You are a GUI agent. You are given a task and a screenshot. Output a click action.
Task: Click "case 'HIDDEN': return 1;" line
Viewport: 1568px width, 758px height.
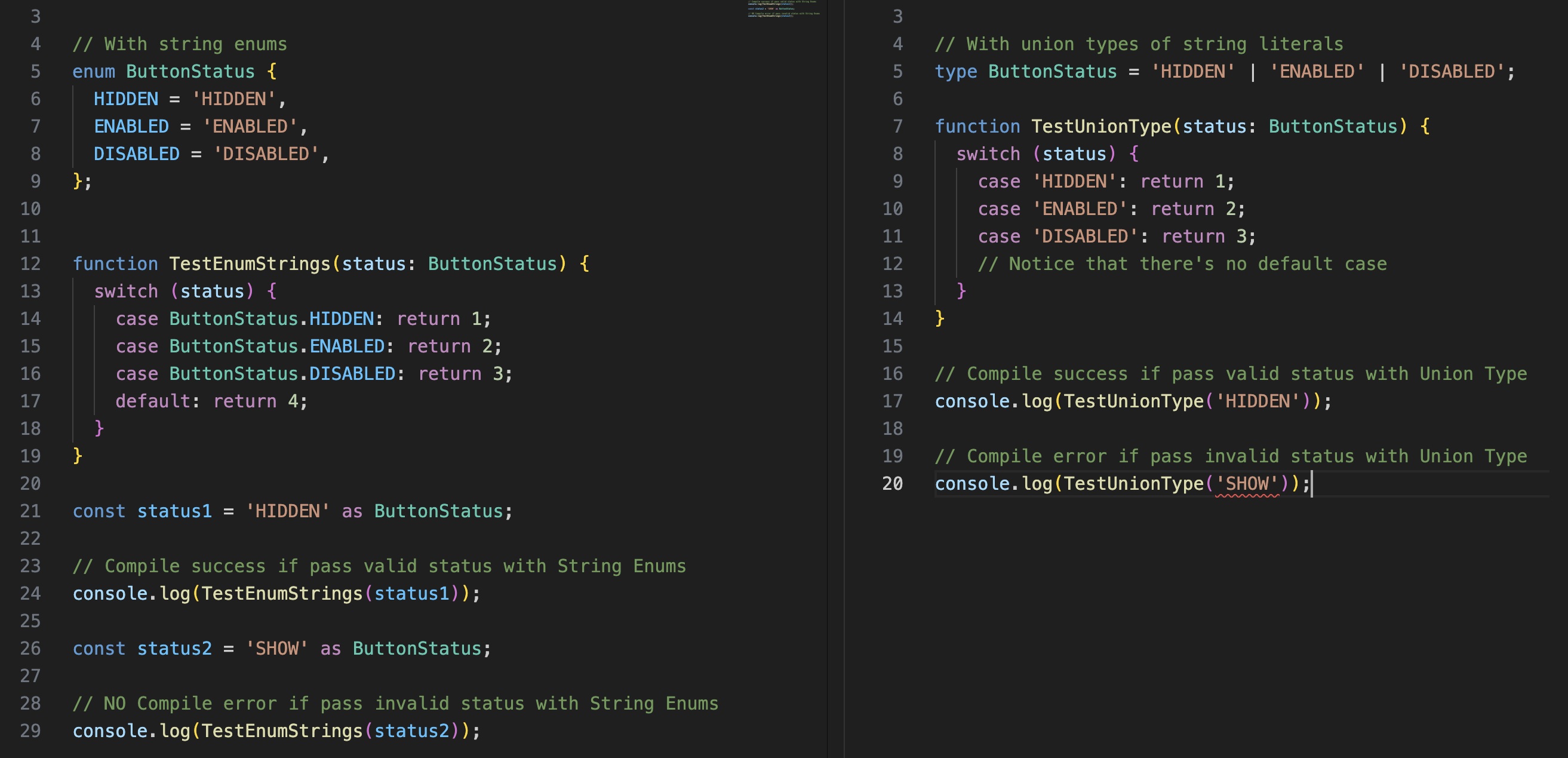coord(1106,181)
